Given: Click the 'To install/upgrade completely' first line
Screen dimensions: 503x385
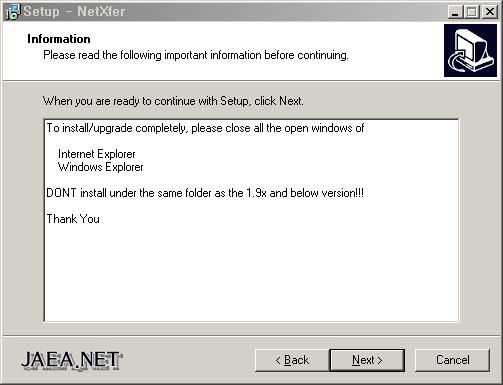Looking at the screenshot, I should 205,128.
